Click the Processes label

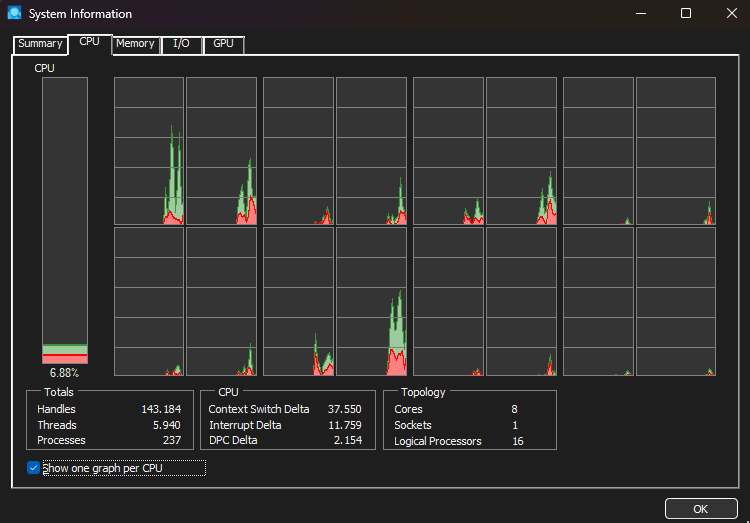pos(61,440)
